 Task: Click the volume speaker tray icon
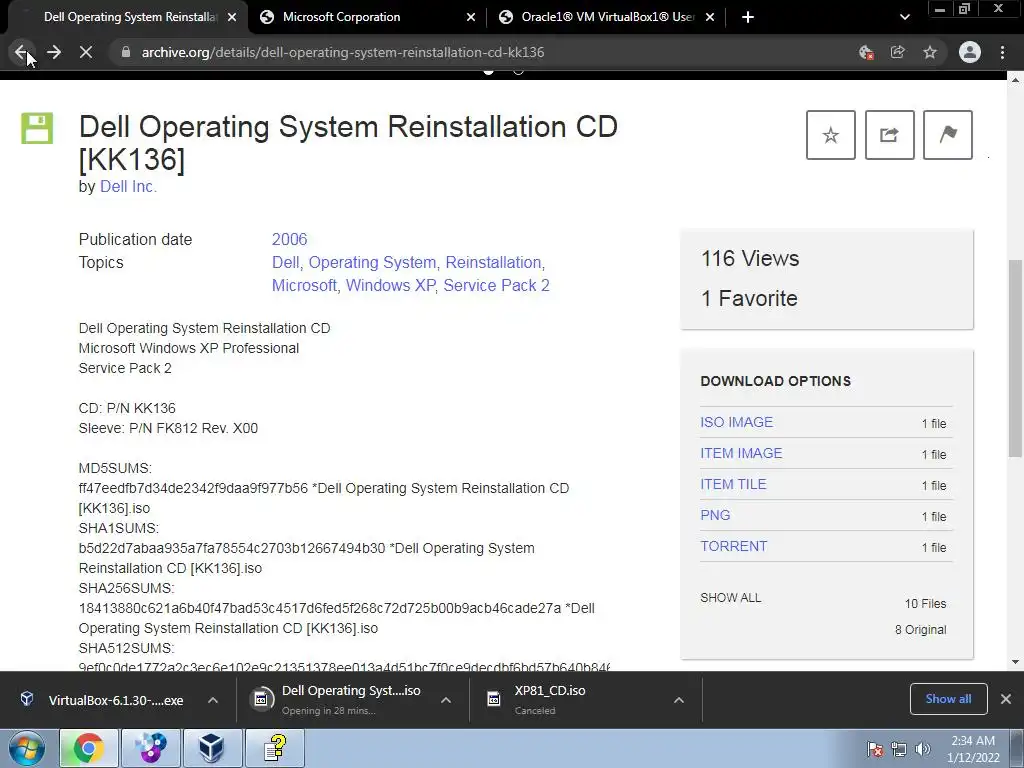tap(922, 749)
